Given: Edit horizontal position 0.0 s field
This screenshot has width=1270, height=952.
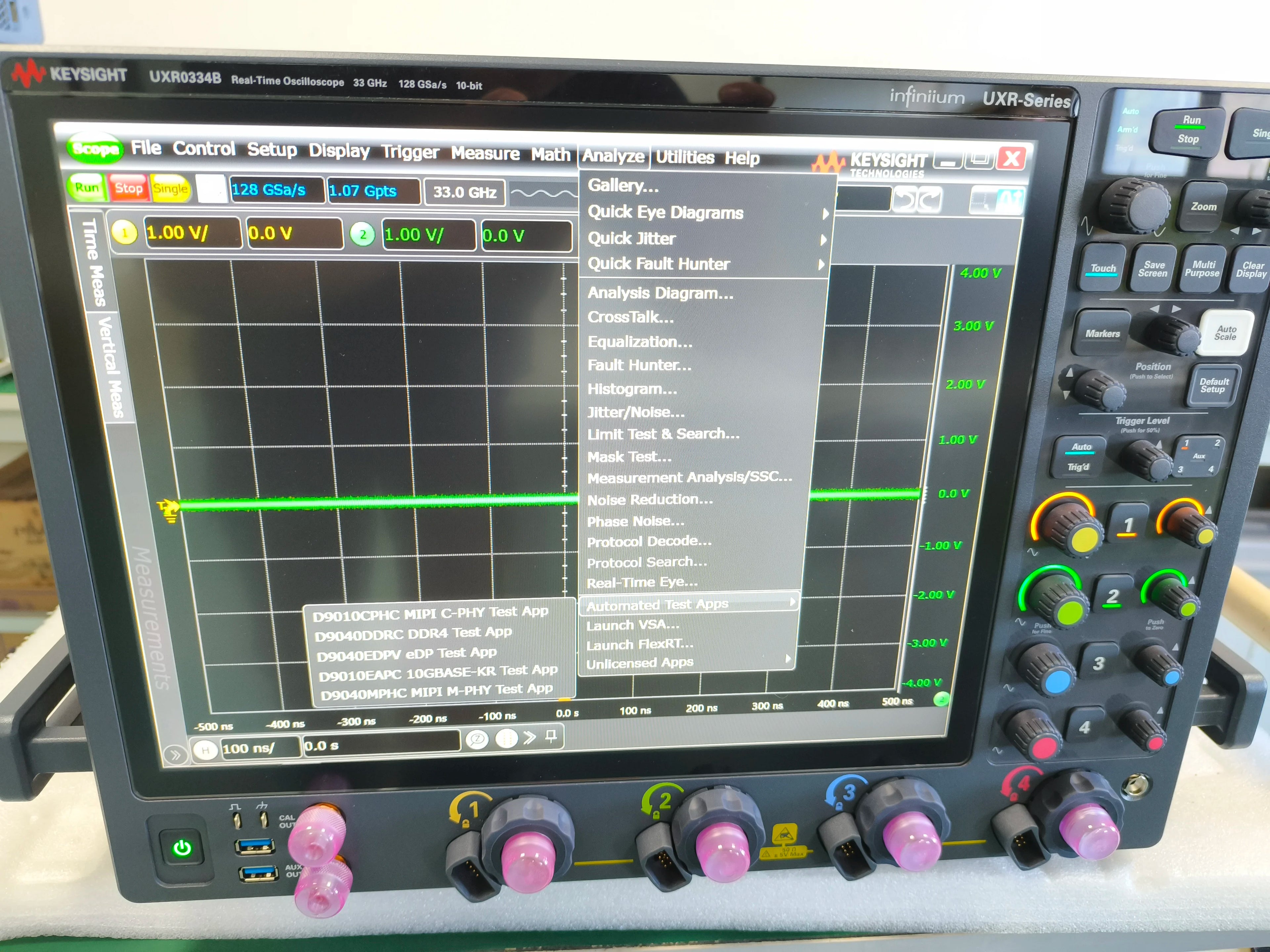Looking at the screenshot, I should click(x=382, y=744).
